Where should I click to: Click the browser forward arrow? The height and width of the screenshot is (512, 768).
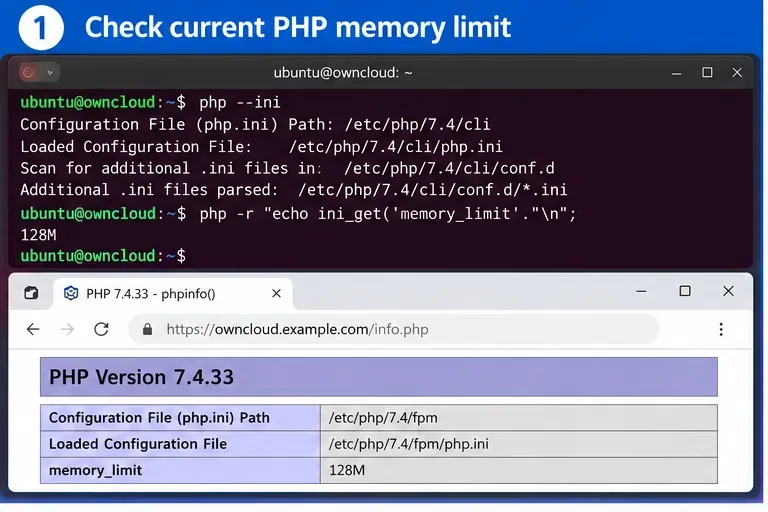coord(68,329)
